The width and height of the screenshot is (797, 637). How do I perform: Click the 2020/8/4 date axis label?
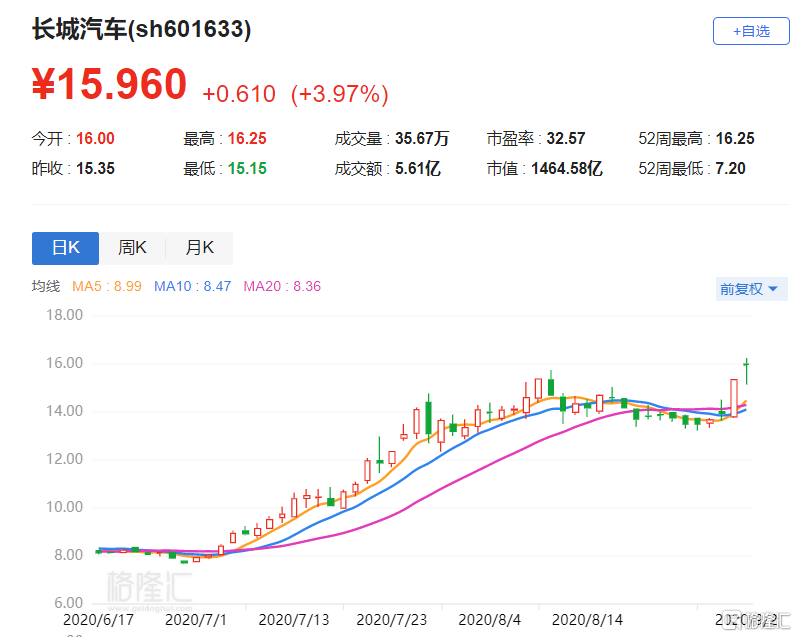pyautogui.click(x=489, y=620)
